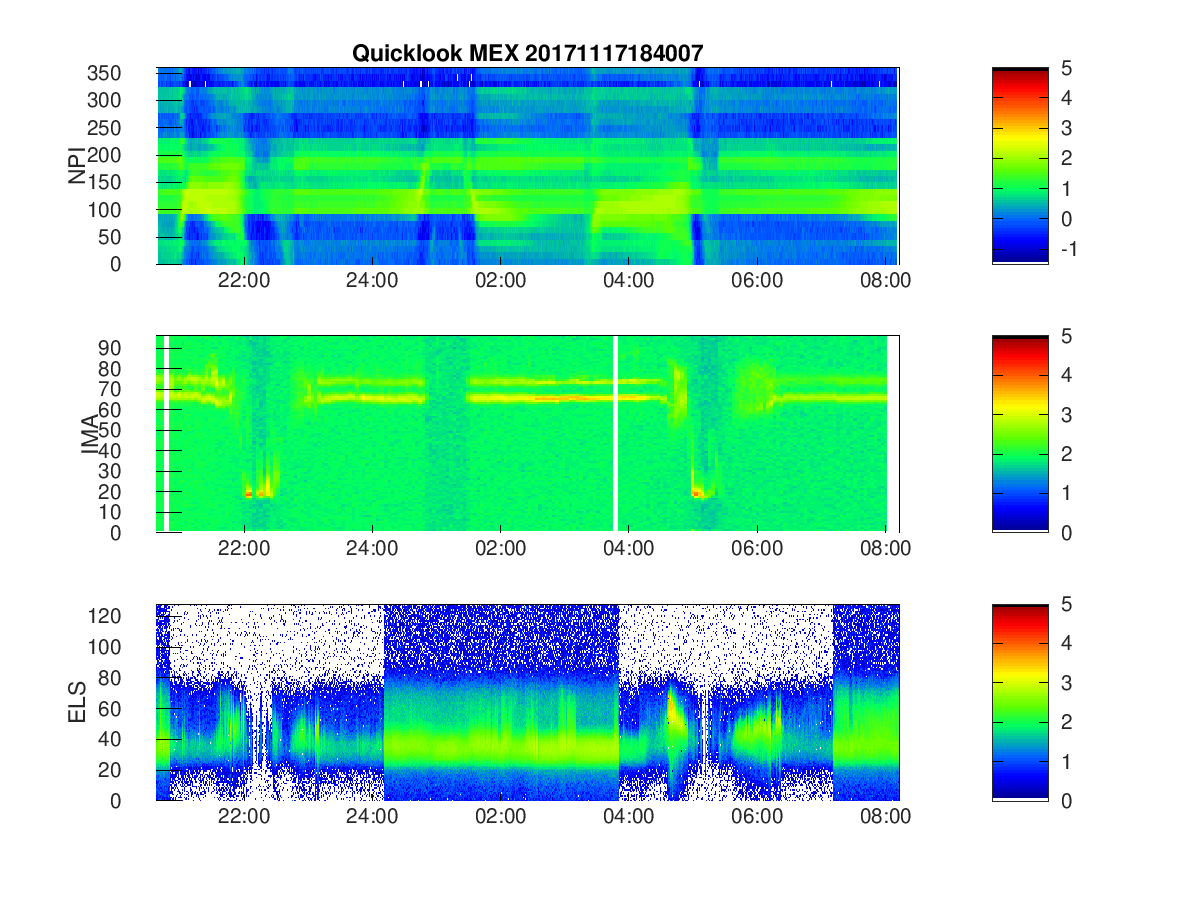The height and width of the screenshot is (900, 1200).
Task: Click the 06:00 time label below ELS plot
Action: coord(757,817)
